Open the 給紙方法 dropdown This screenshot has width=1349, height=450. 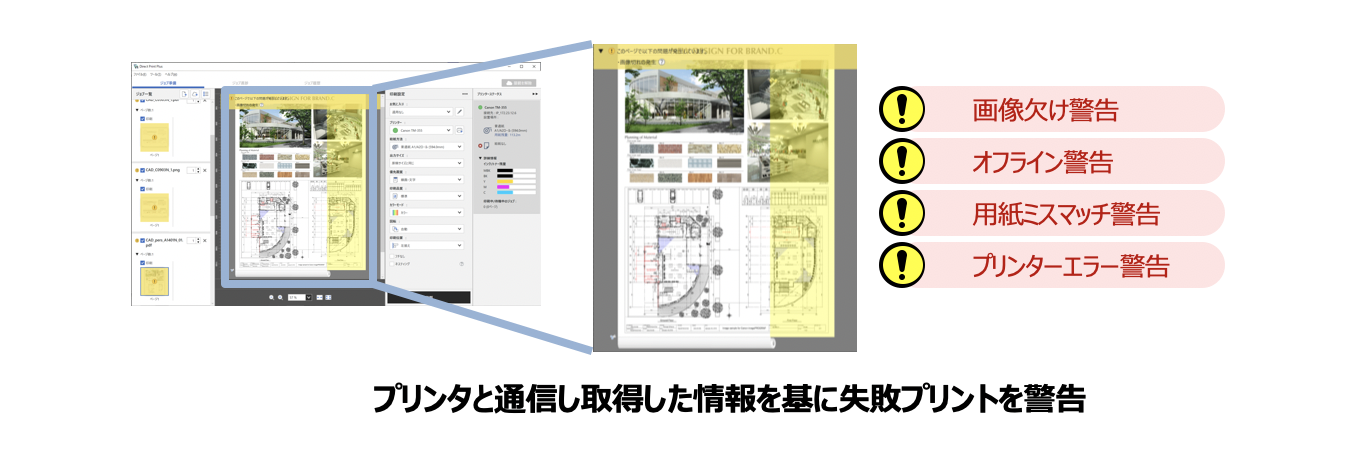click(x=429, y=147)
